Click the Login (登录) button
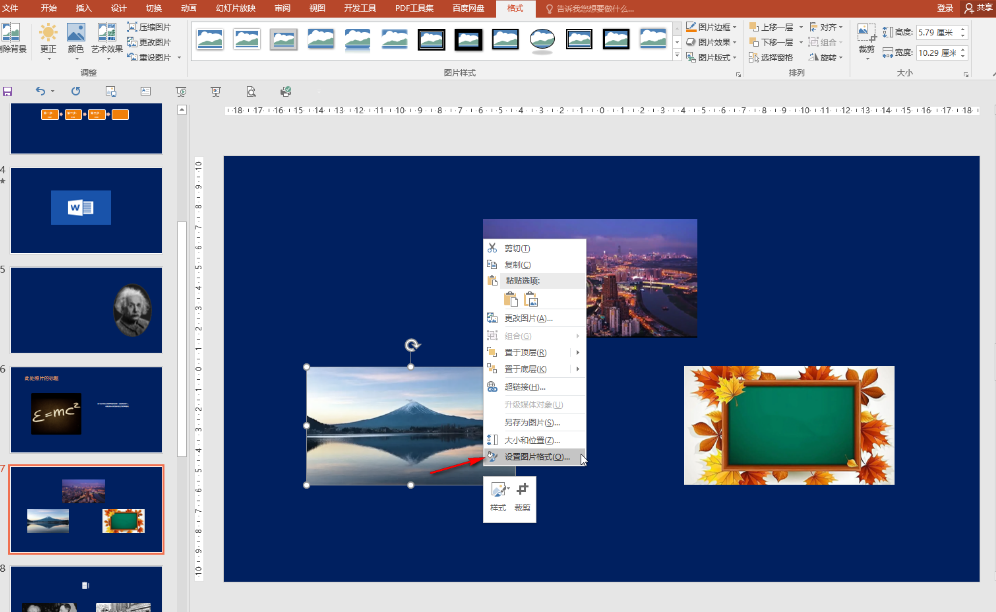Screen dimensions: 996x612 [945, 8]
